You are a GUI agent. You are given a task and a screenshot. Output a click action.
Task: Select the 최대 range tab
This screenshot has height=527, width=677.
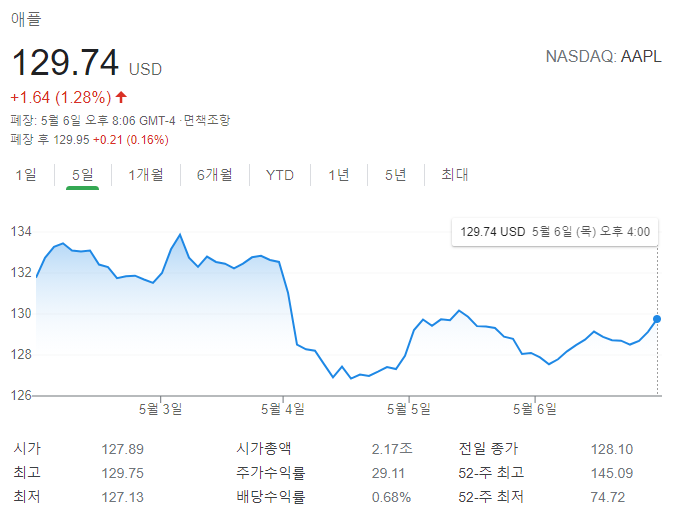[455, 175]
